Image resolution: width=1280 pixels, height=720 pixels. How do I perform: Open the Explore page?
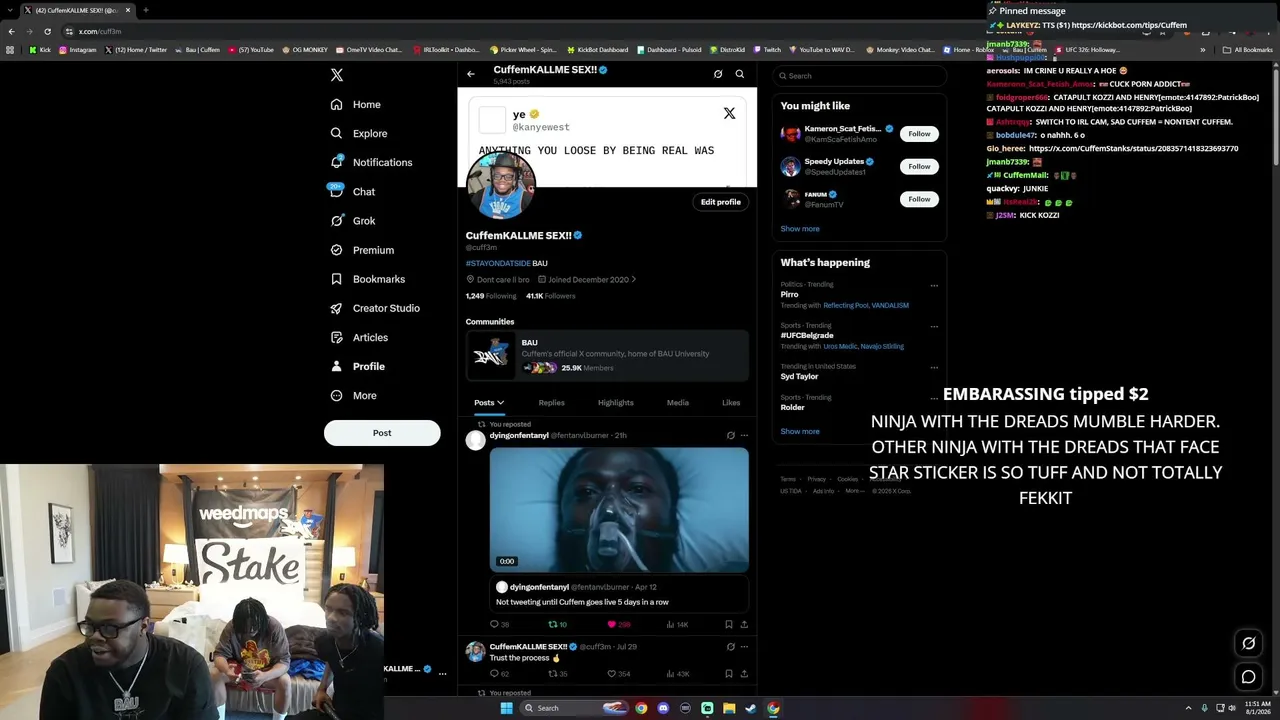click(x=359, y=133)
